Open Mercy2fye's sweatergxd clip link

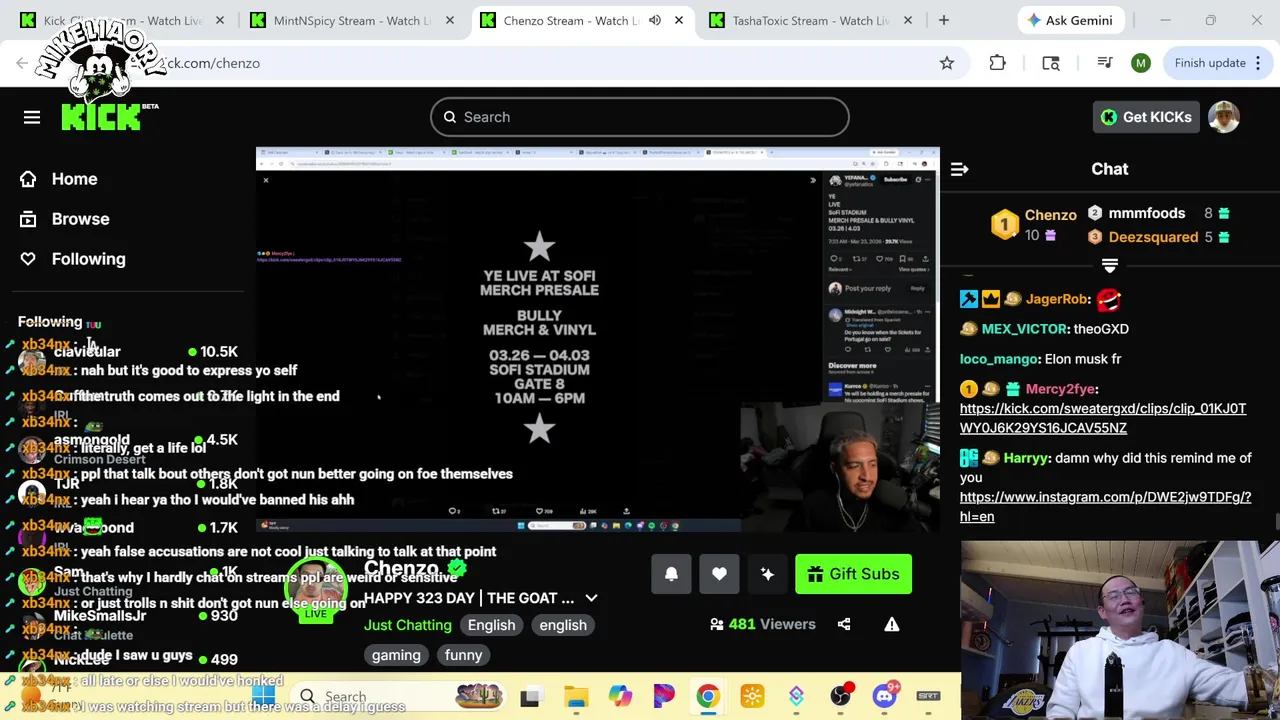pos(1103,418)
